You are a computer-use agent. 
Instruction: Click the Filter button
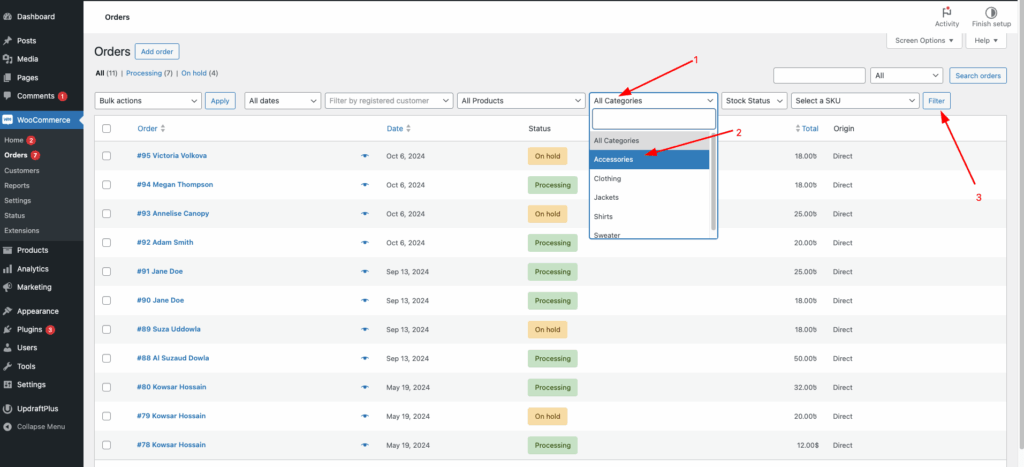pos(936,101)
